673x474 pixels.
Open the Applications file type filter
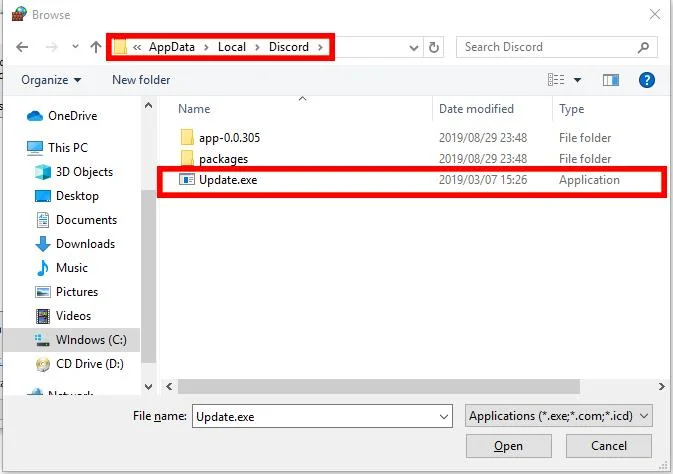click(x=558, y=416)
